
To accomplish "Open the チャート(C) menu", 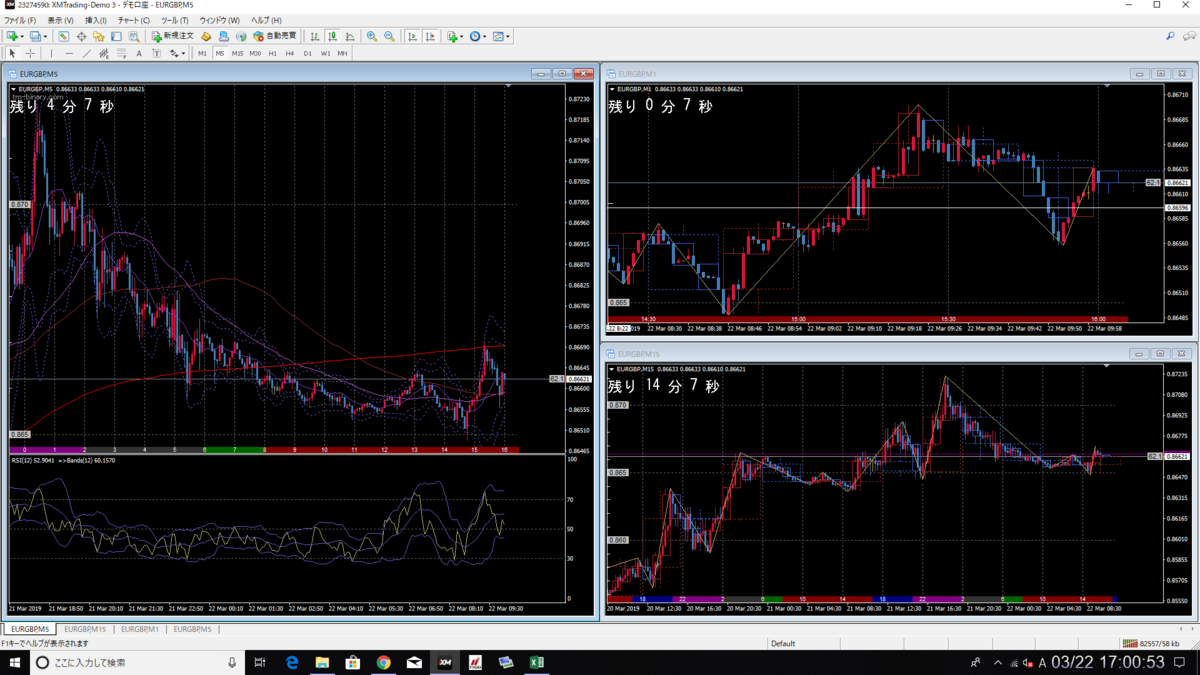I will [134, 20].
